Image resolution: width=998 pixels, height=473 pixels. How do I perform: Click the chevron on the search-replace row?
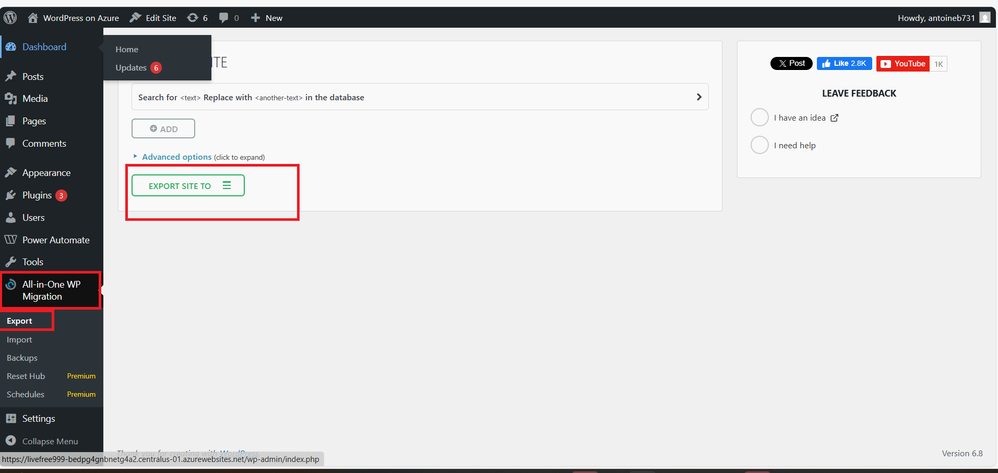(698, 97)
